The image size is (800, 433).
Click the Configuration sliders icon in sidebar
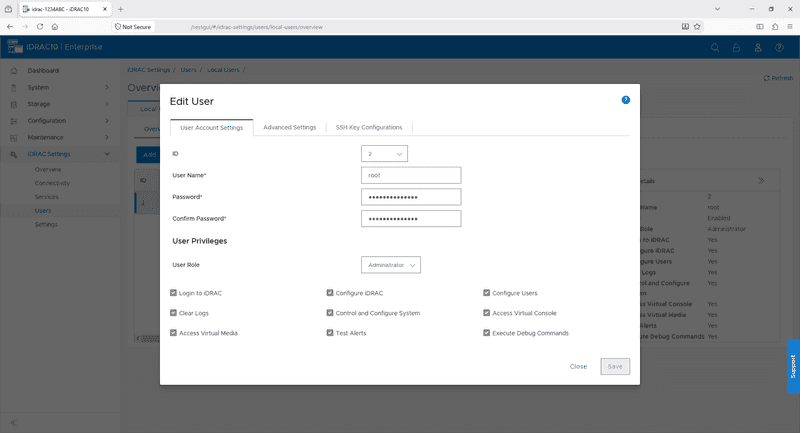coord(14,121)
